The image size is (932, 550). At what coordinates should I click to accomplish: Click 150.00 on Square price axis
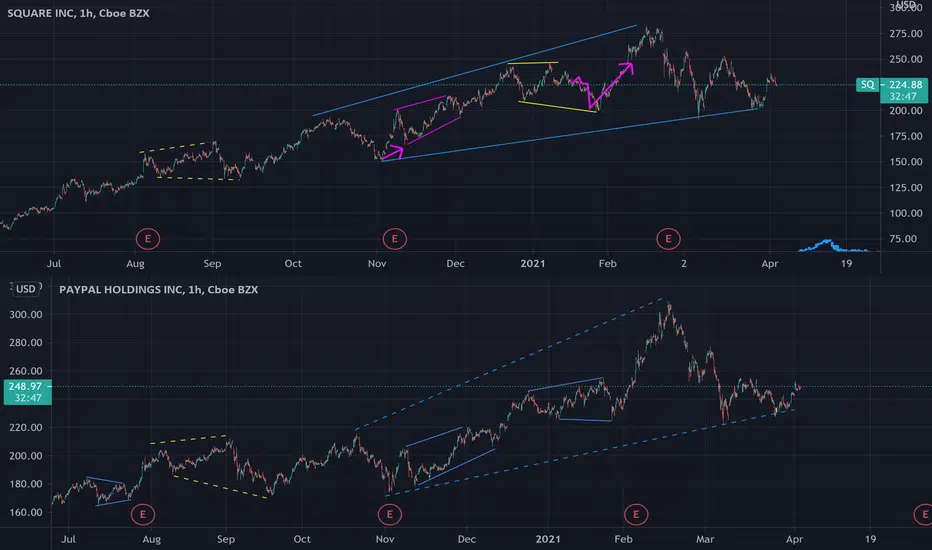click(x=906, y=162)
